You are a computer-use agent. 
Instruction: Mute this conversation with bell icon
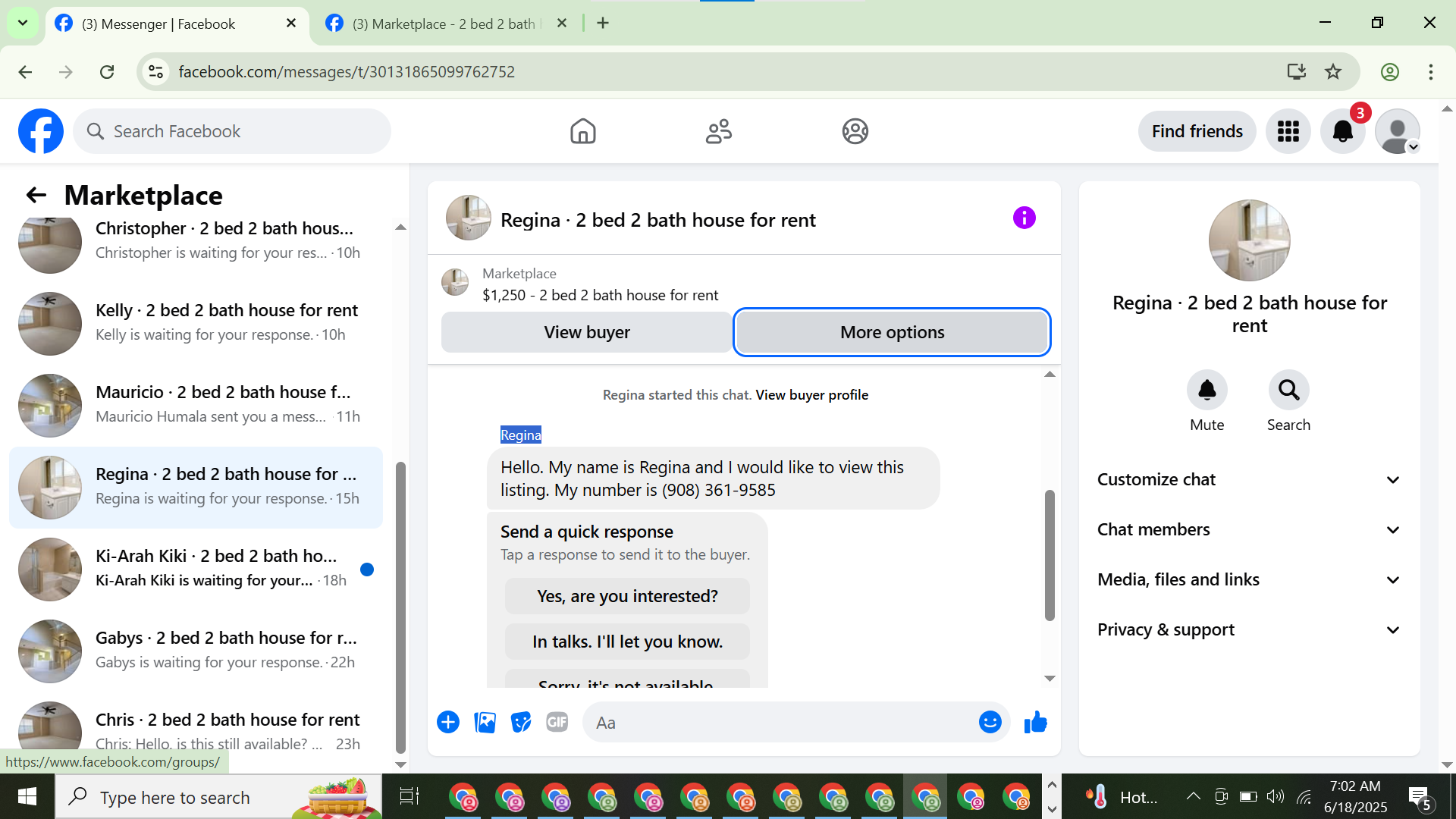click(x=1207, y=390)
